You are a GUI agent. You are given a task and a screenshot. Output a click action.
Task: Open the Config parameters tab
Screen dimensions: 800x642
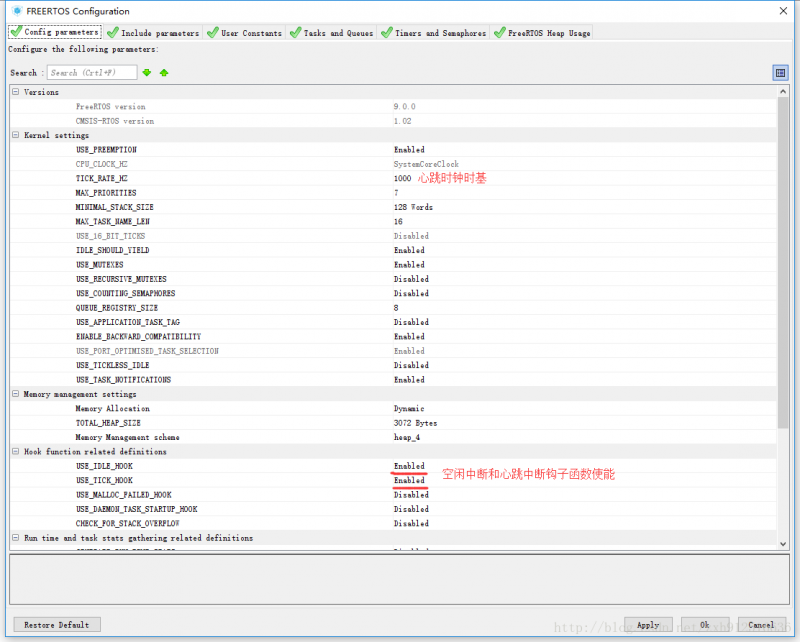pos(55,32)
